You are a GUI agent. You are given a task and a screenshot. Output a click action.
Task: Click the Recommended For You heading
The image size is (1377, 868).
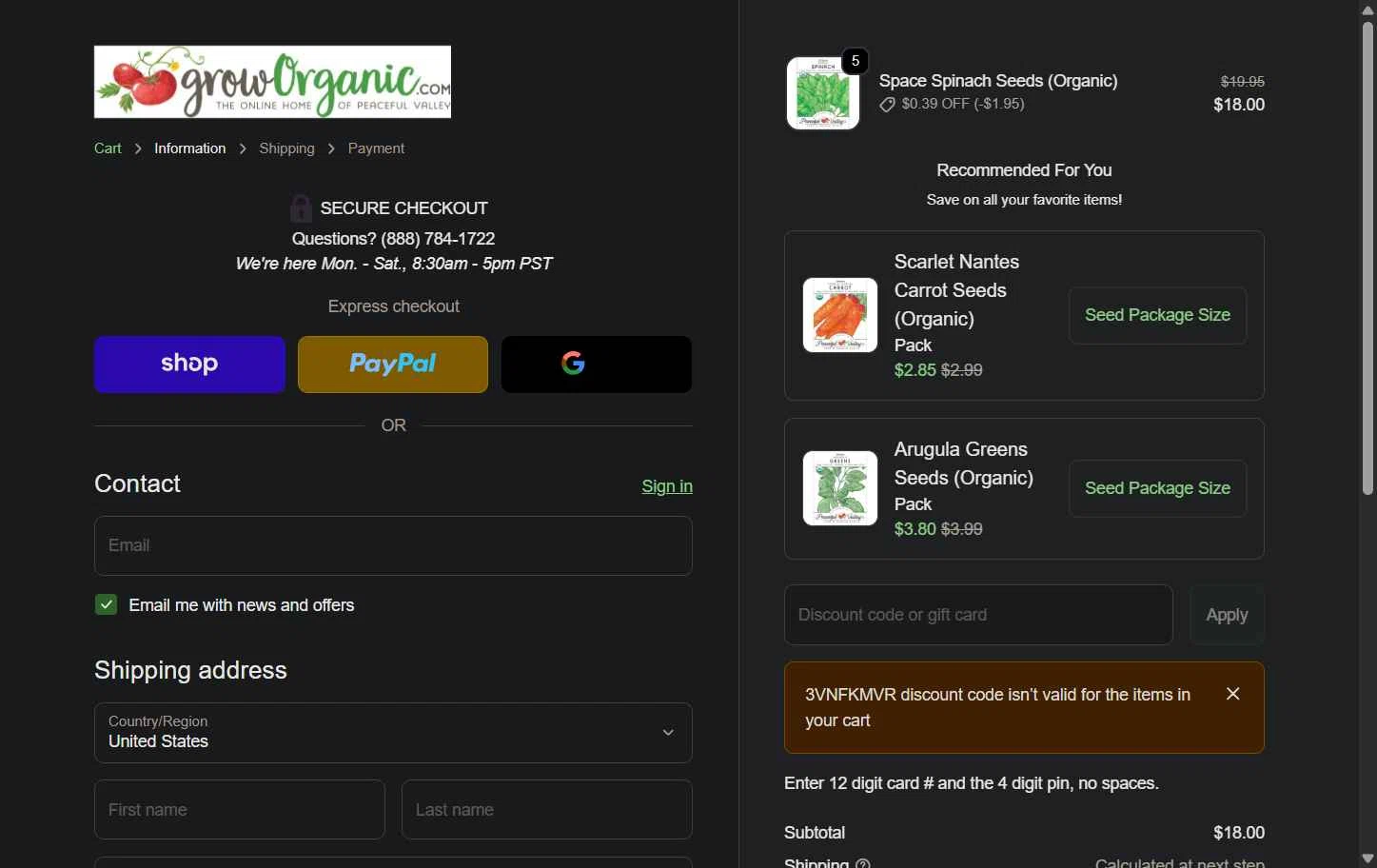click(1024, 170)
